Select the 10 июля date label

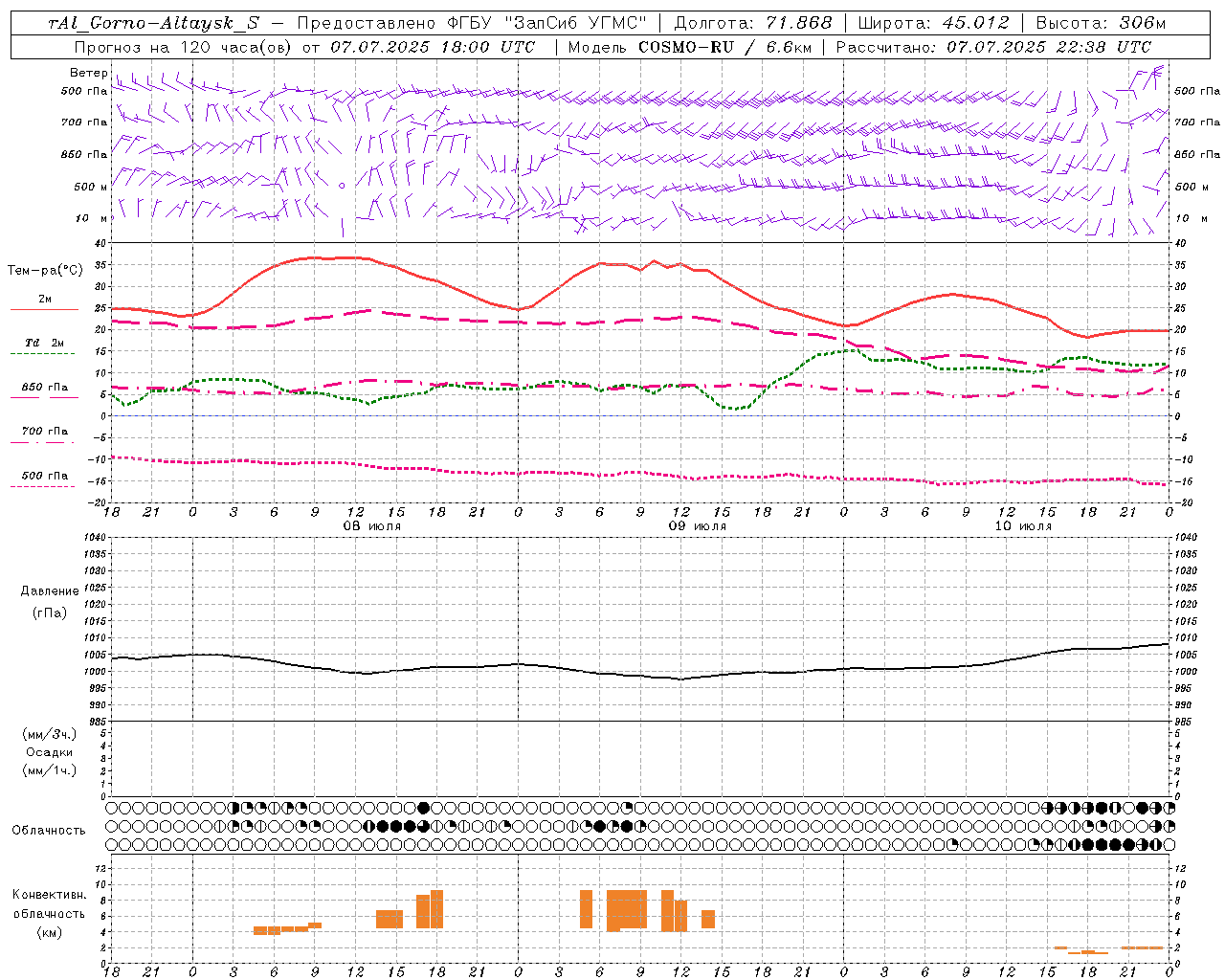(1023, 526)
